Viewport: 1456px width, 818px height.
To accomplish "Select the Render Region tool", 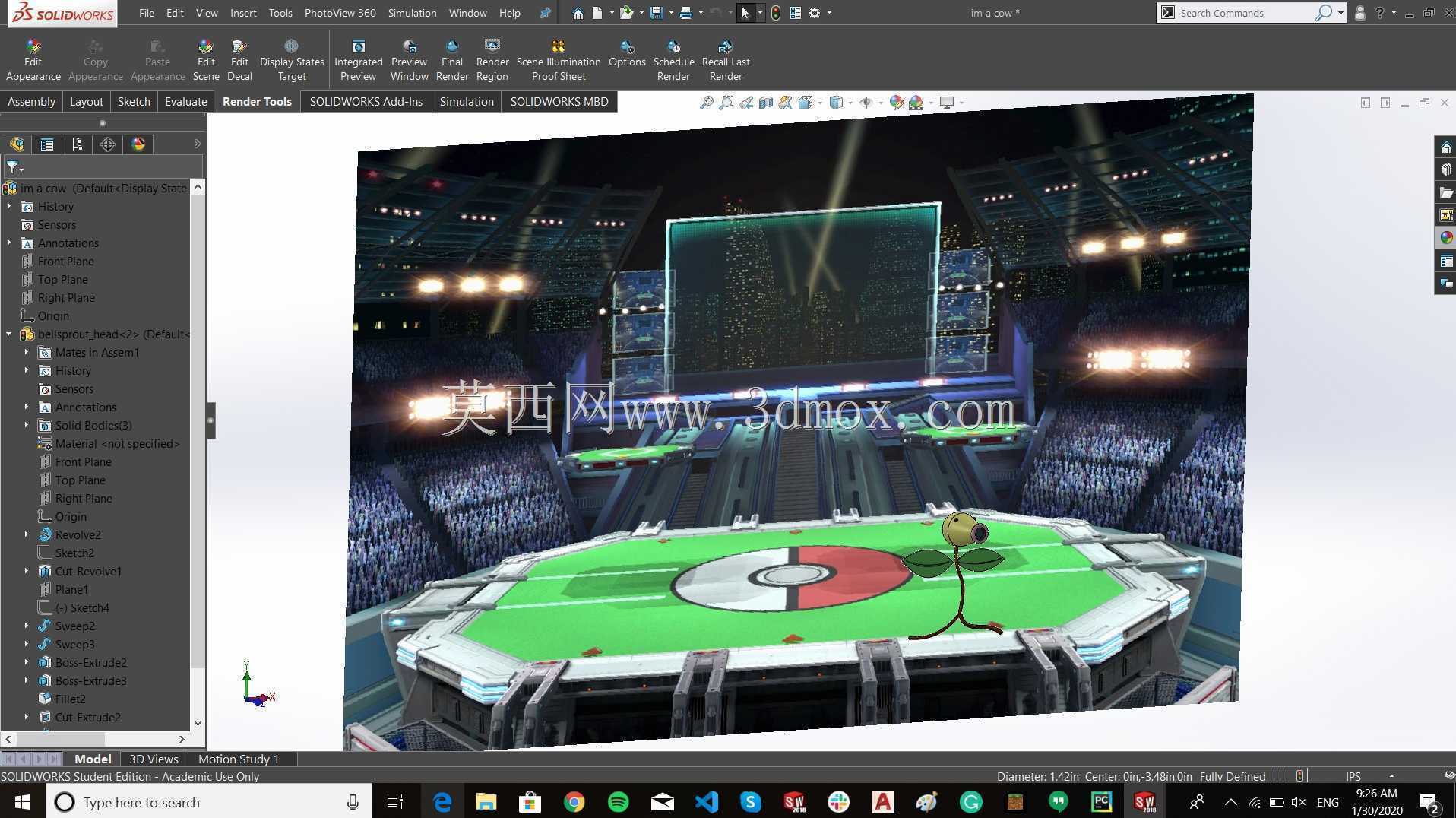I will (492, 60).
